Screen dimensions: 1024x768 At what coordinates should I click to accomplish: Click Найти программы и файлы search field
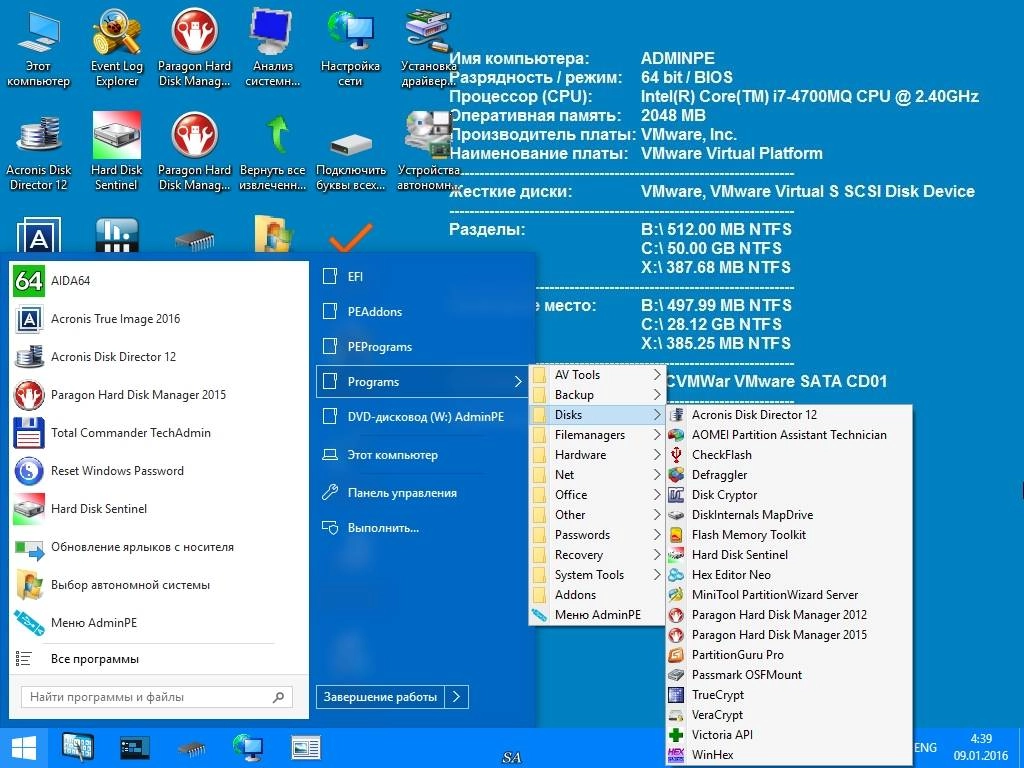pyautogui.click(x=157, y=697)
